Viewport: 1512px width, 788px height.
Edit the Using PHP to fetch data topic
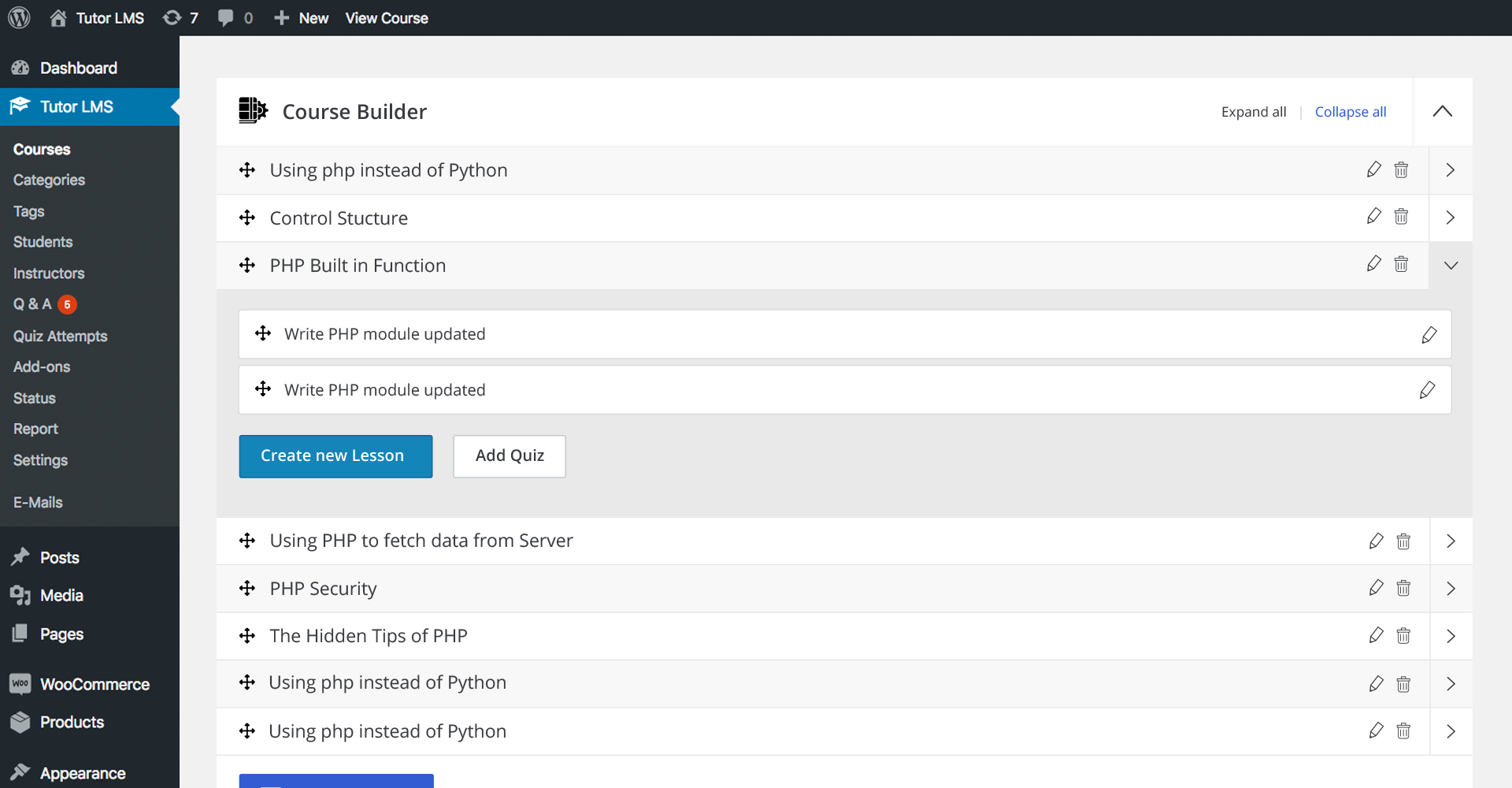click(x=1376, y=541)
